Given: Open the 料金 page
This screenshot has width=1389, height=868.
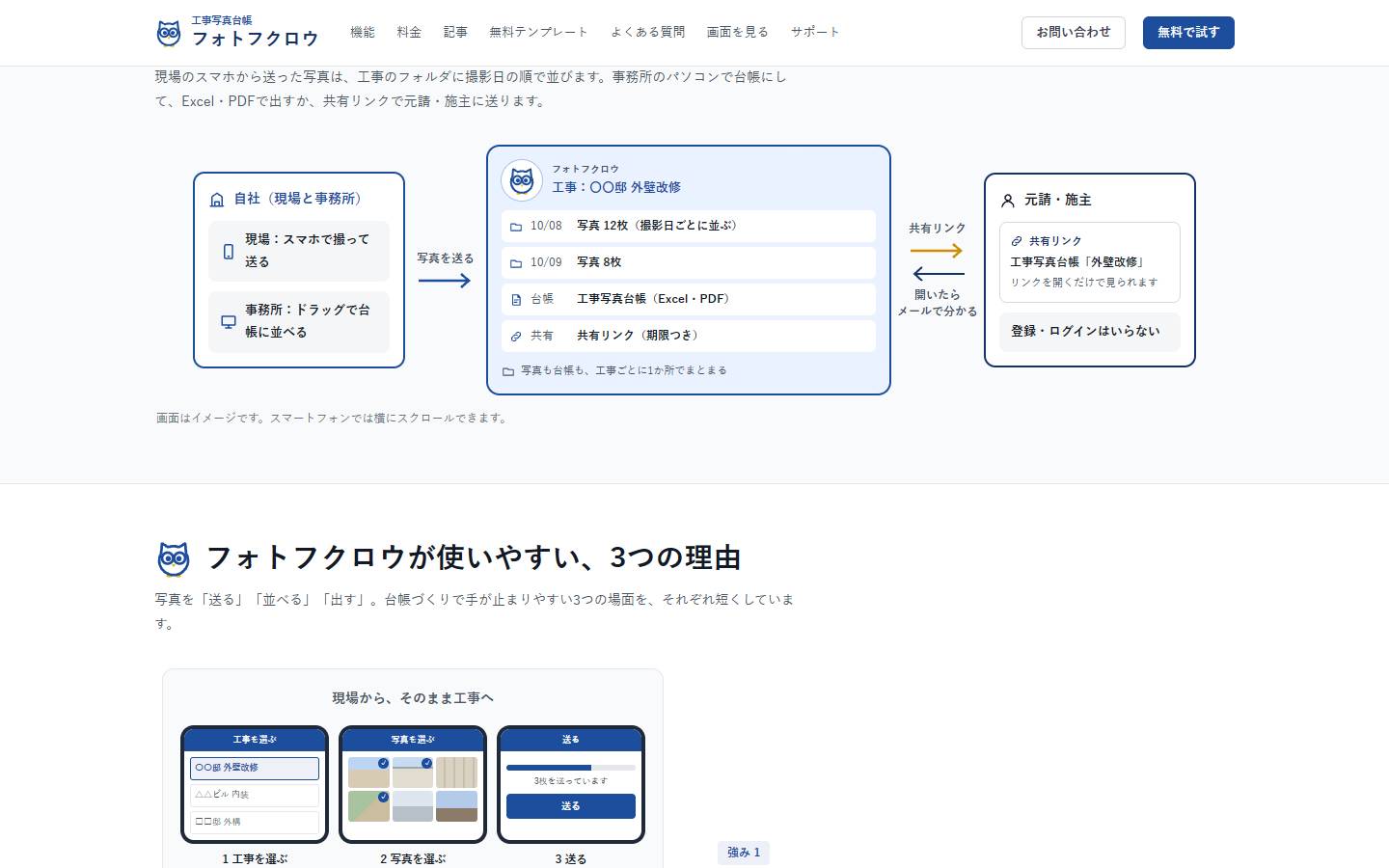Looking at the screenshot, I should pyautogui.click(x=409, y=32).
